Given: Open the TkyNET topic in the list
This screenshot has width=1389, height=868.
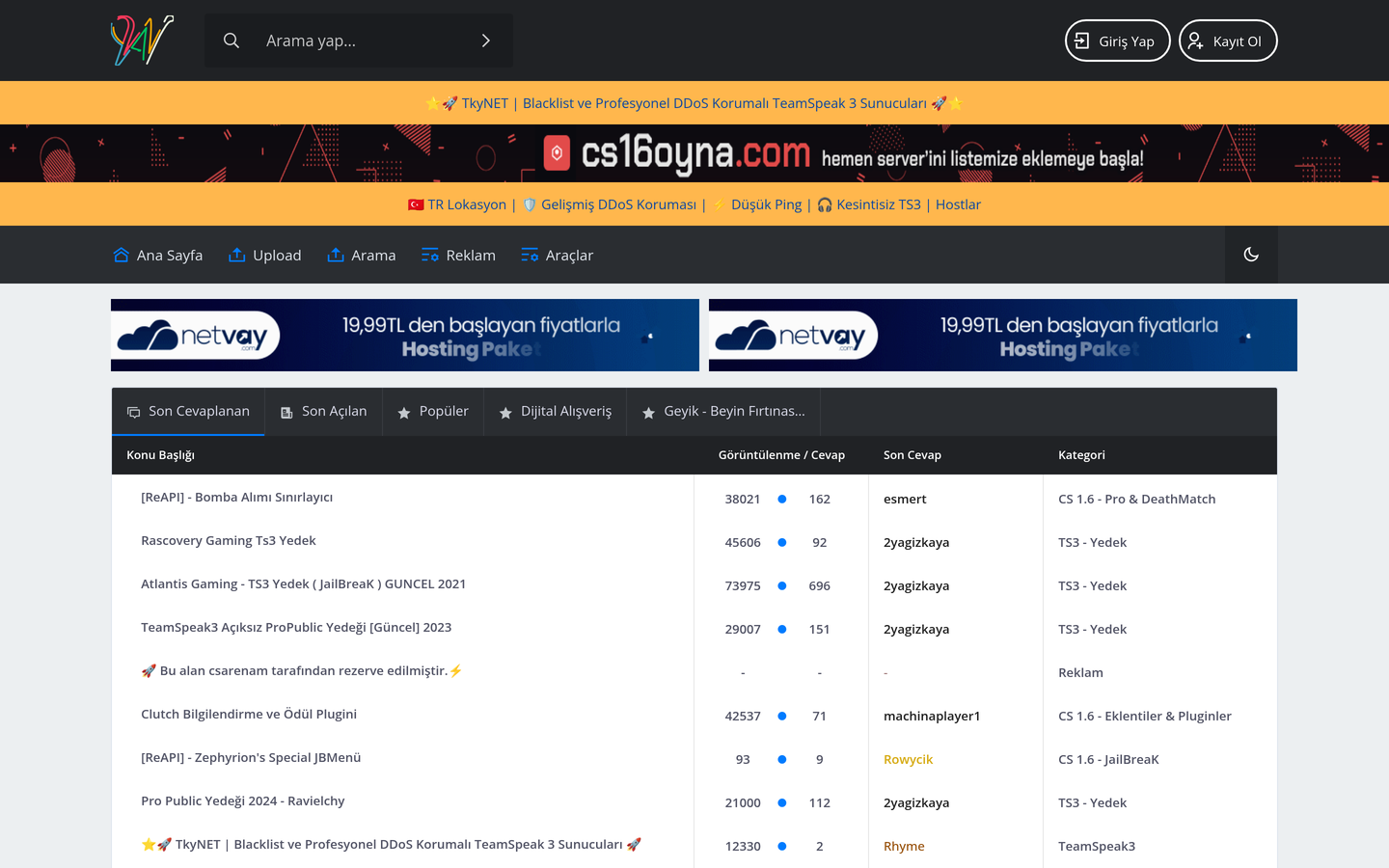Looking at the screenshot, I should tap(392, 845).
